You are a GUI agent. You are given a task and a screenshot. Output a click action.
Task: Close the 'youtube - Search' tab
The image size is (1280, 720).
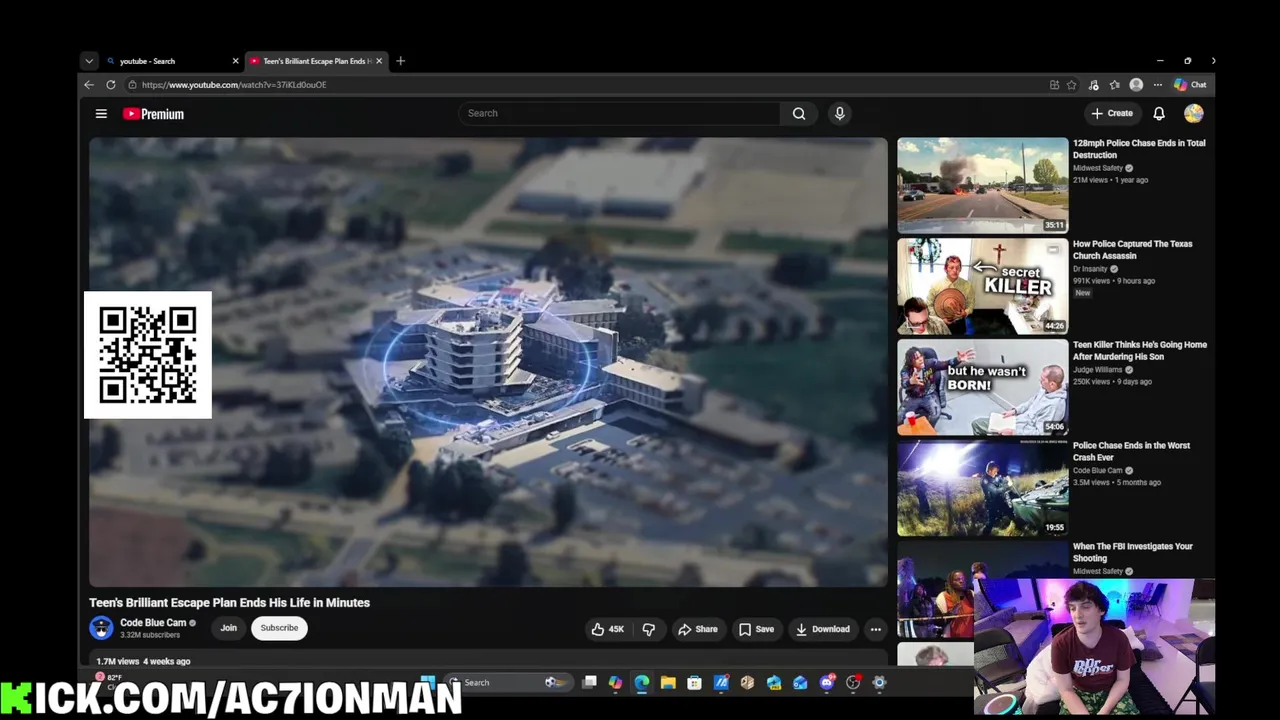235,61
